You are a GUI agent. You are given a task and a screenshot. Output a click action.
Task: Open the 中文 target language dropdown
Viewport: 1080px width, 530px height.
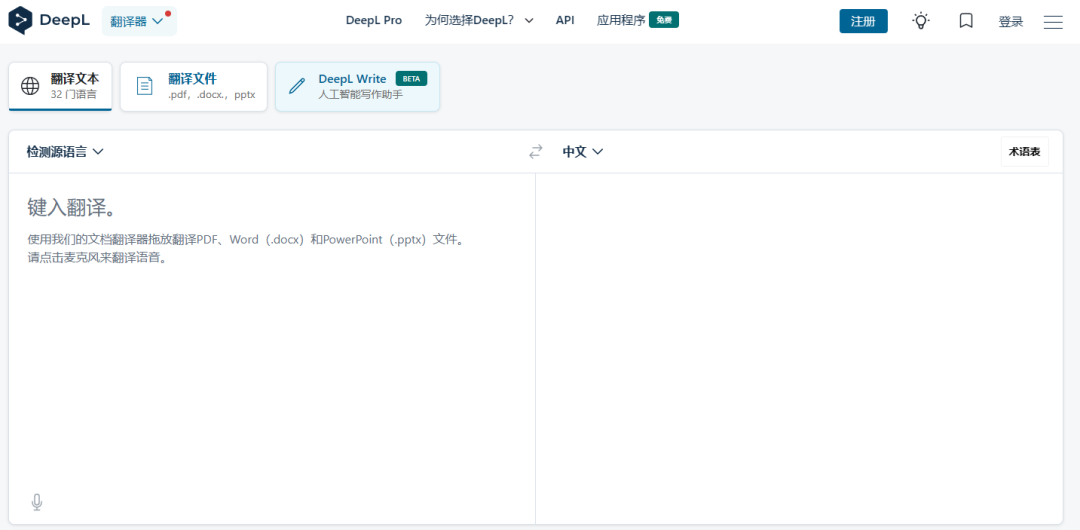pos(583,152)
